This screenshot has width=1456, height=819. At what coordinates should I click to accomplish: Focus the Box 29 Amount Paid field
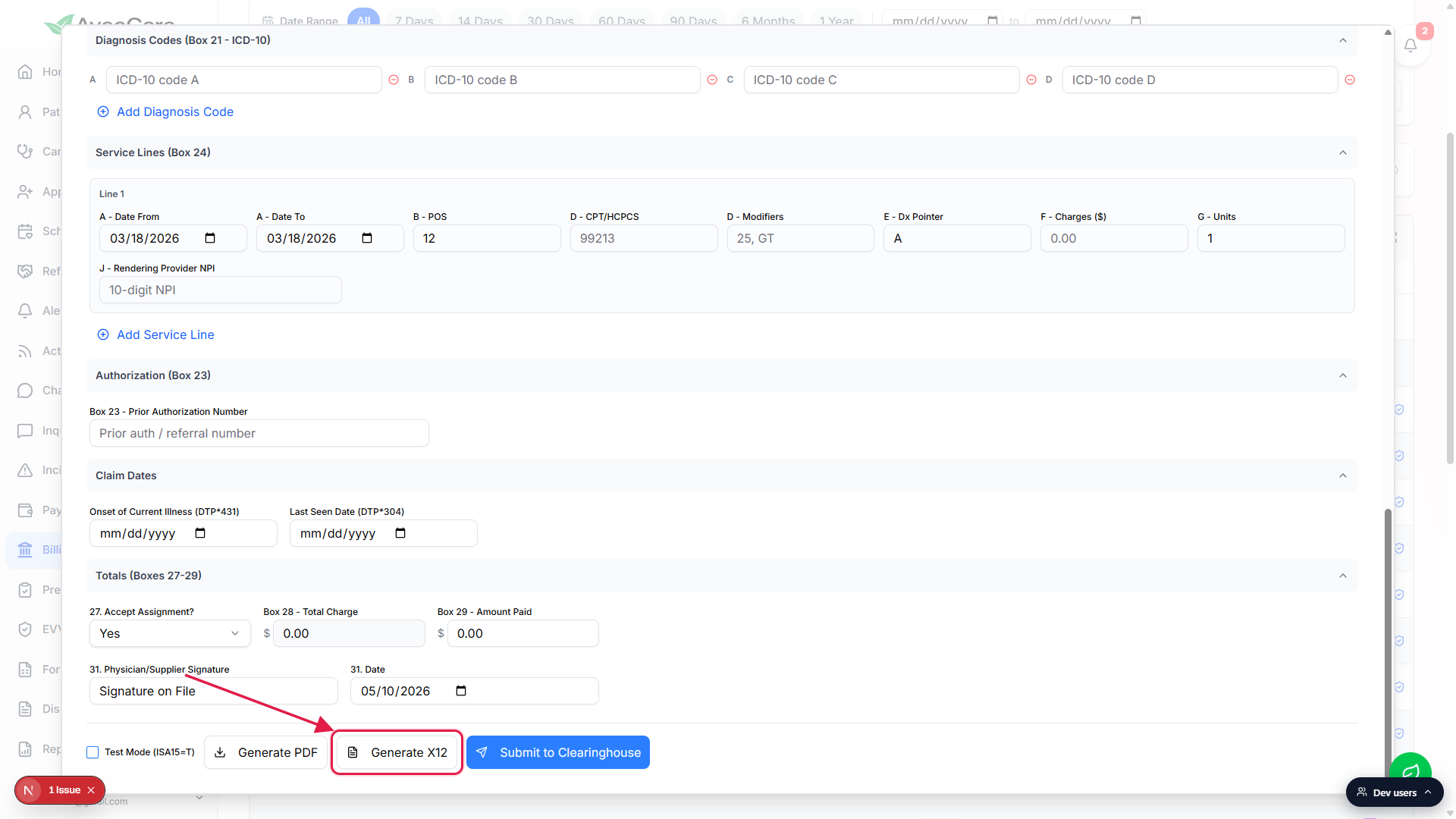523,633
